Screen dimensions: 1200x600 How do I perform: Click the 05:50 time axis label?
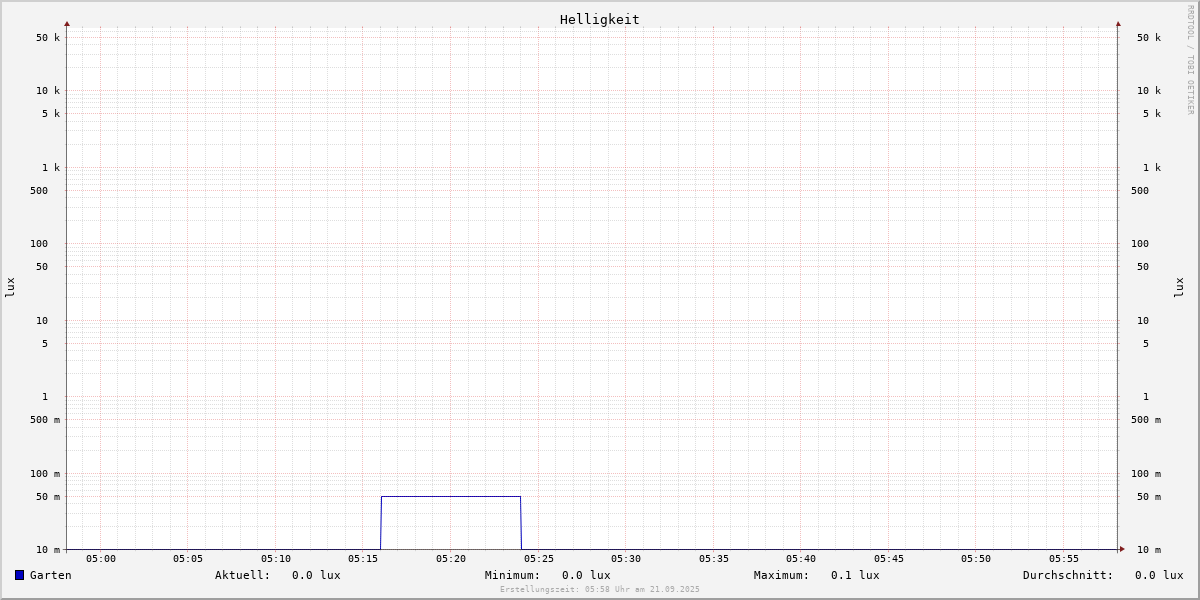coord(976,559)
